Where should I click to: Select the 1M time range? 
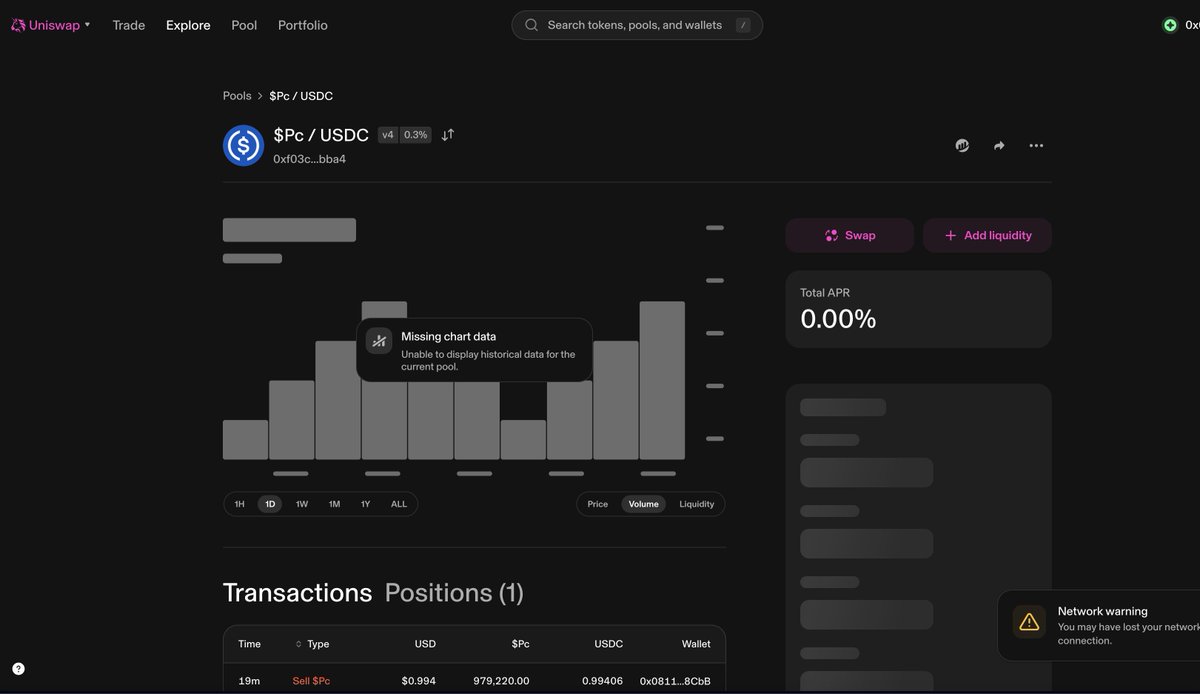(x=334, y=504)
